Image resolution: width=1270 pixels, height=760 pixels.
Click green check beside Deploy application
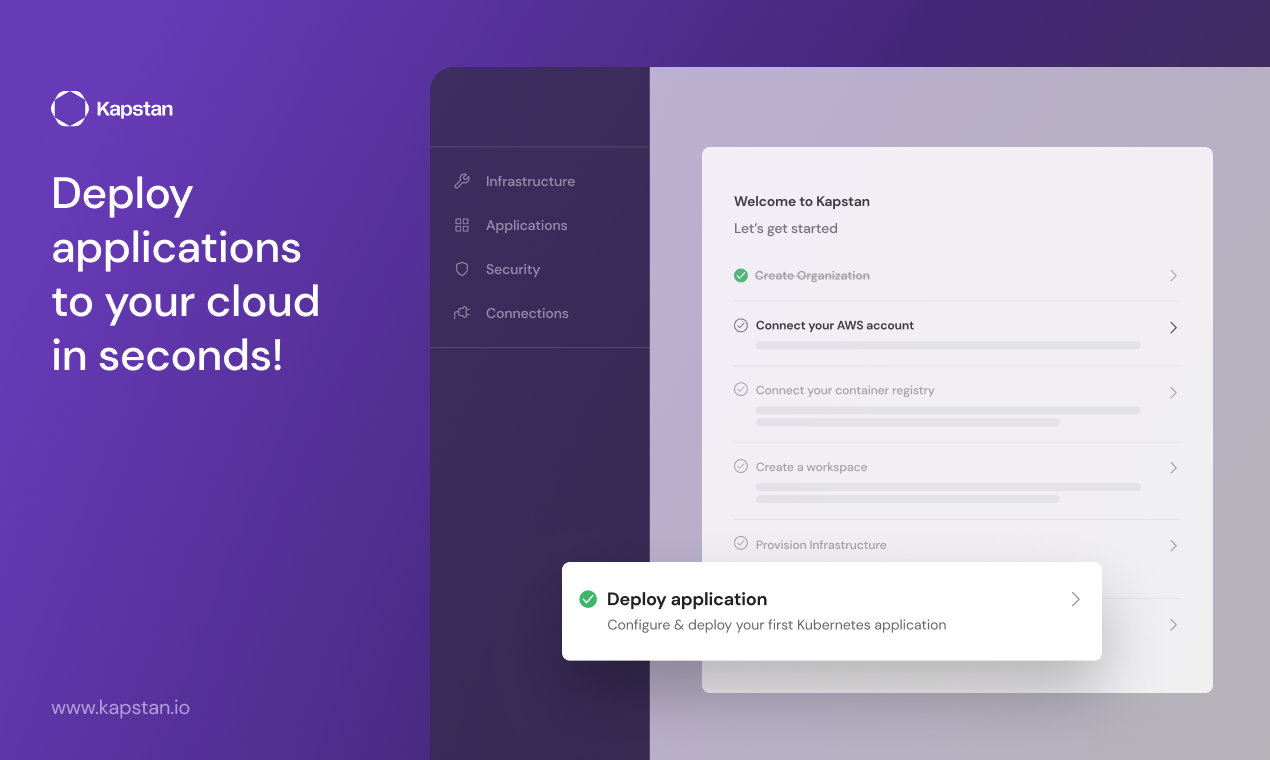[588, 599]
